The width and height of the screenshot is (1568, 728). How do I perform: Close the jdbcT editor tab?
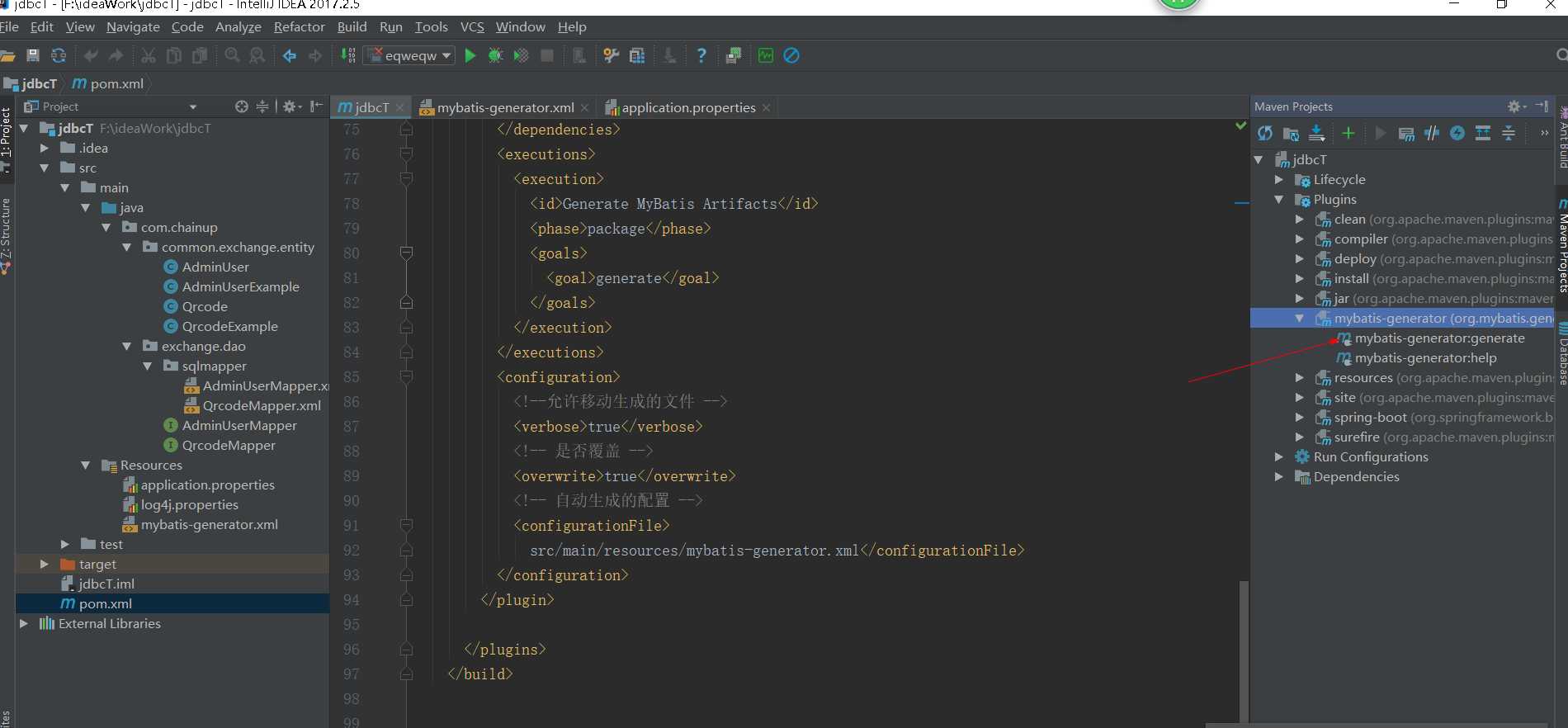[400, 108]
